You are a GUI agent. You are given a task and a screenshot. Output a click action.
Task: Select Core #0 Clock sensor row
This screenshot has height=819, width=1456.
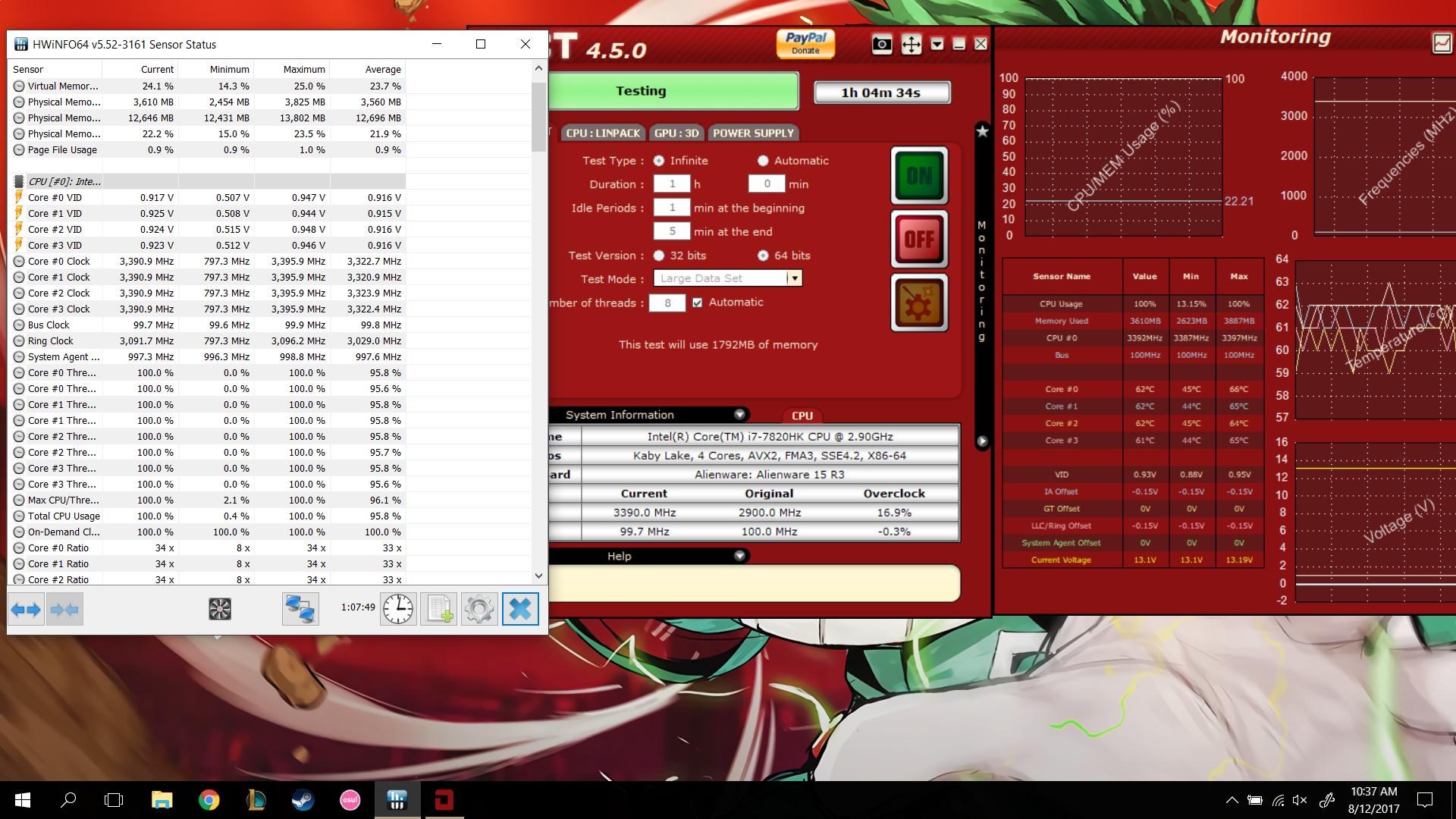pyautogui.click(x=207, y=261)
